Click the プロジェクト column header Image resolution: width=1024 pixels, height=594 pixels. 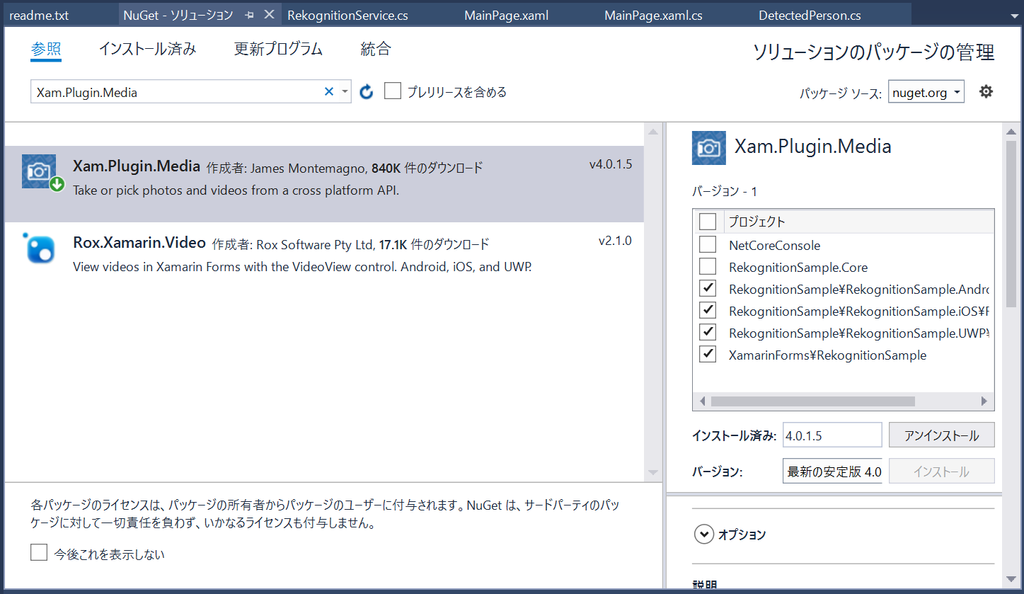click(x=757, y=221)
